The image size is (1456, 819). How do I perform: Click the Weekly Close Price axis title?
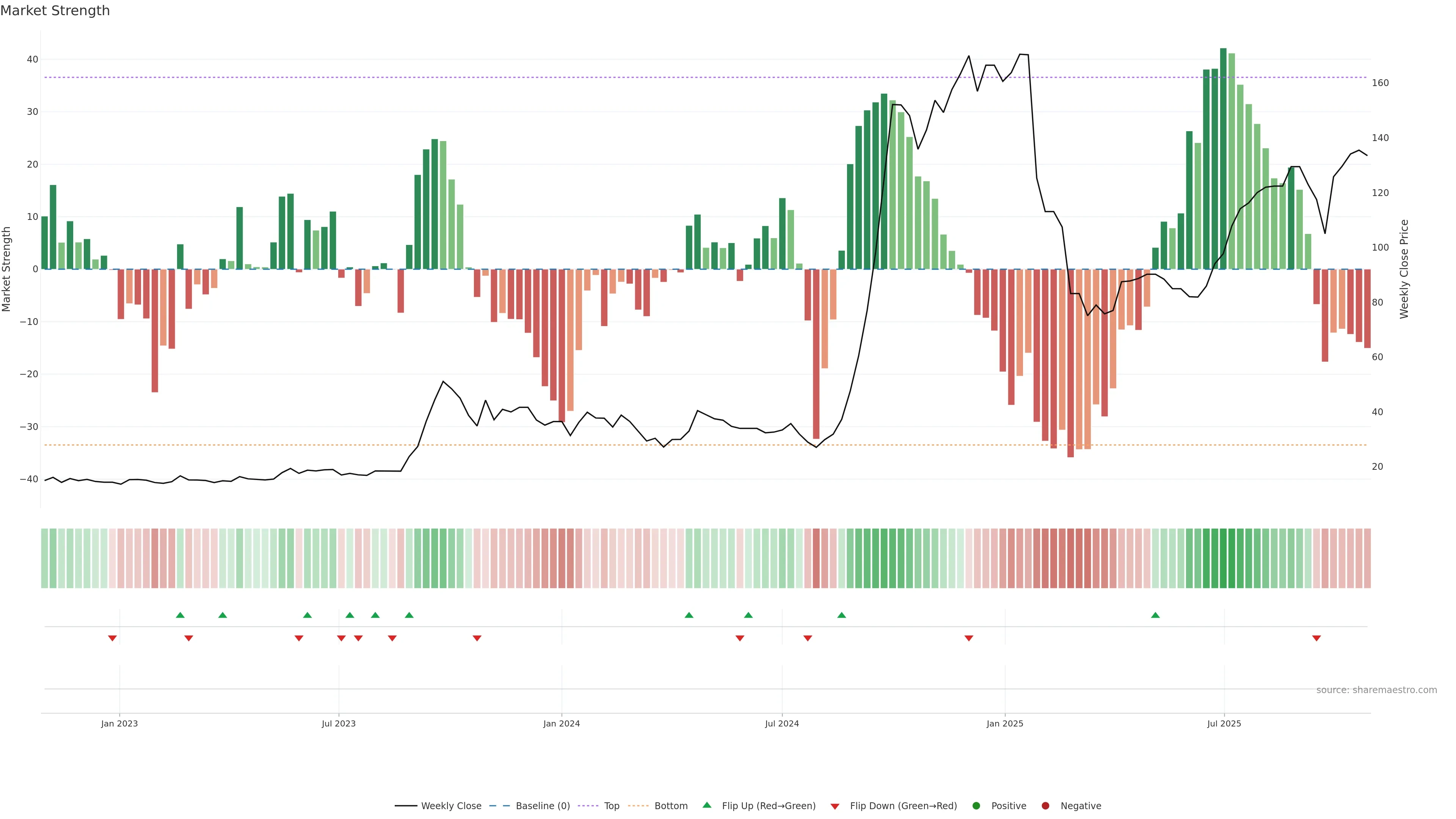pos(1404,269)
